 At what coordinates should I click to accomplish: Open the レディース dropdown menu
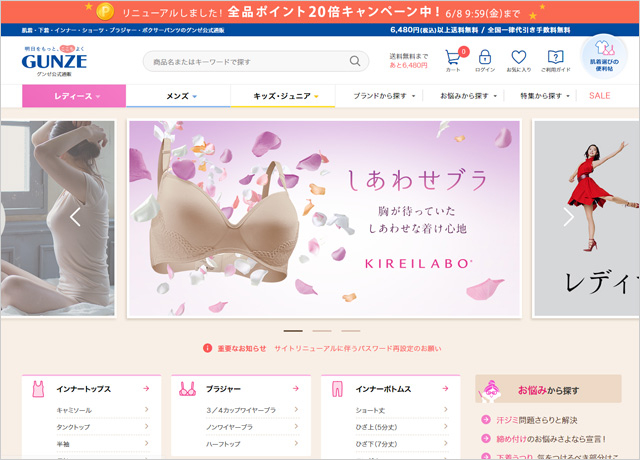(x=74, y=96)
